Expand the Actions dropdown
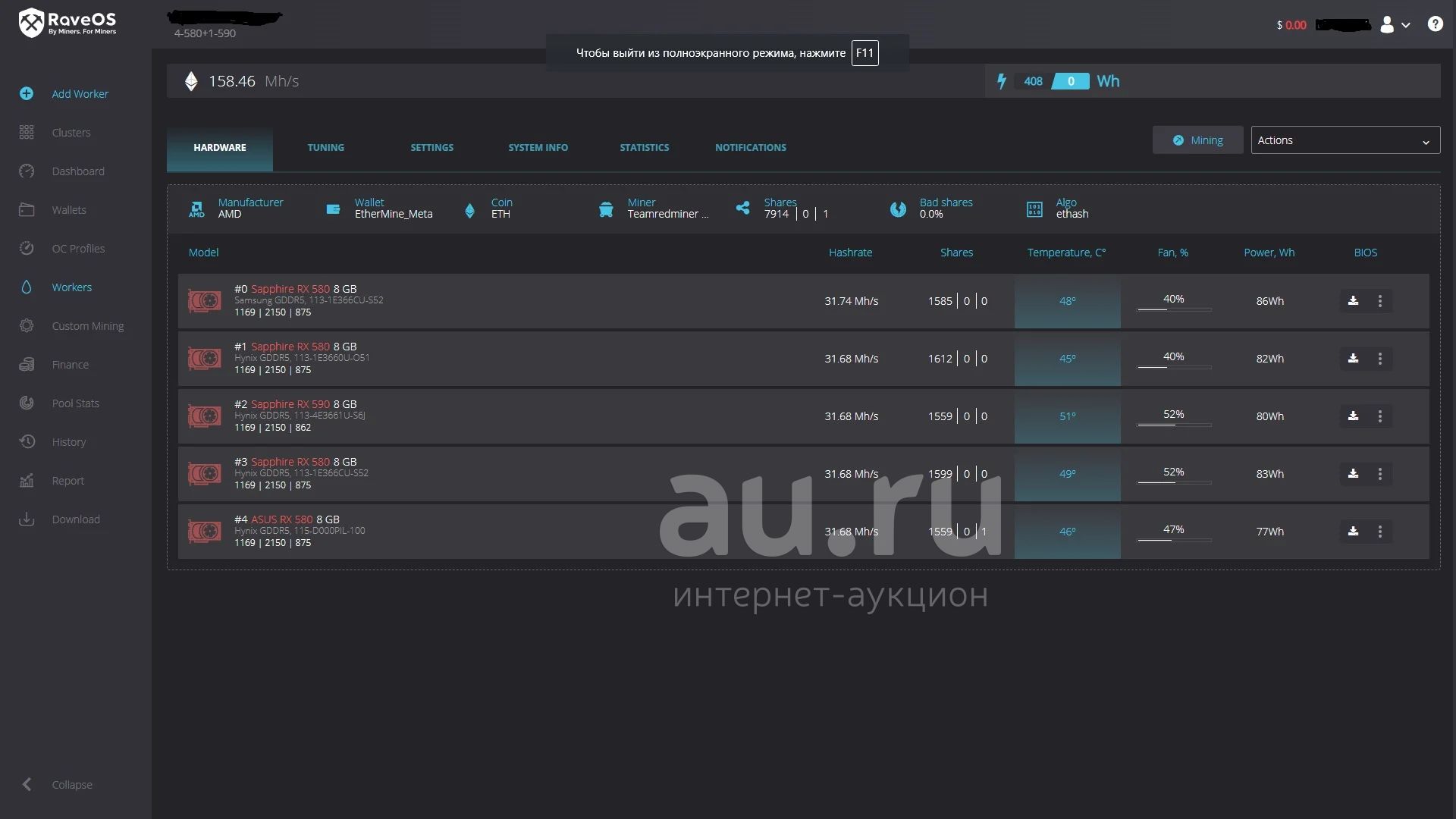 [1345, 140]
